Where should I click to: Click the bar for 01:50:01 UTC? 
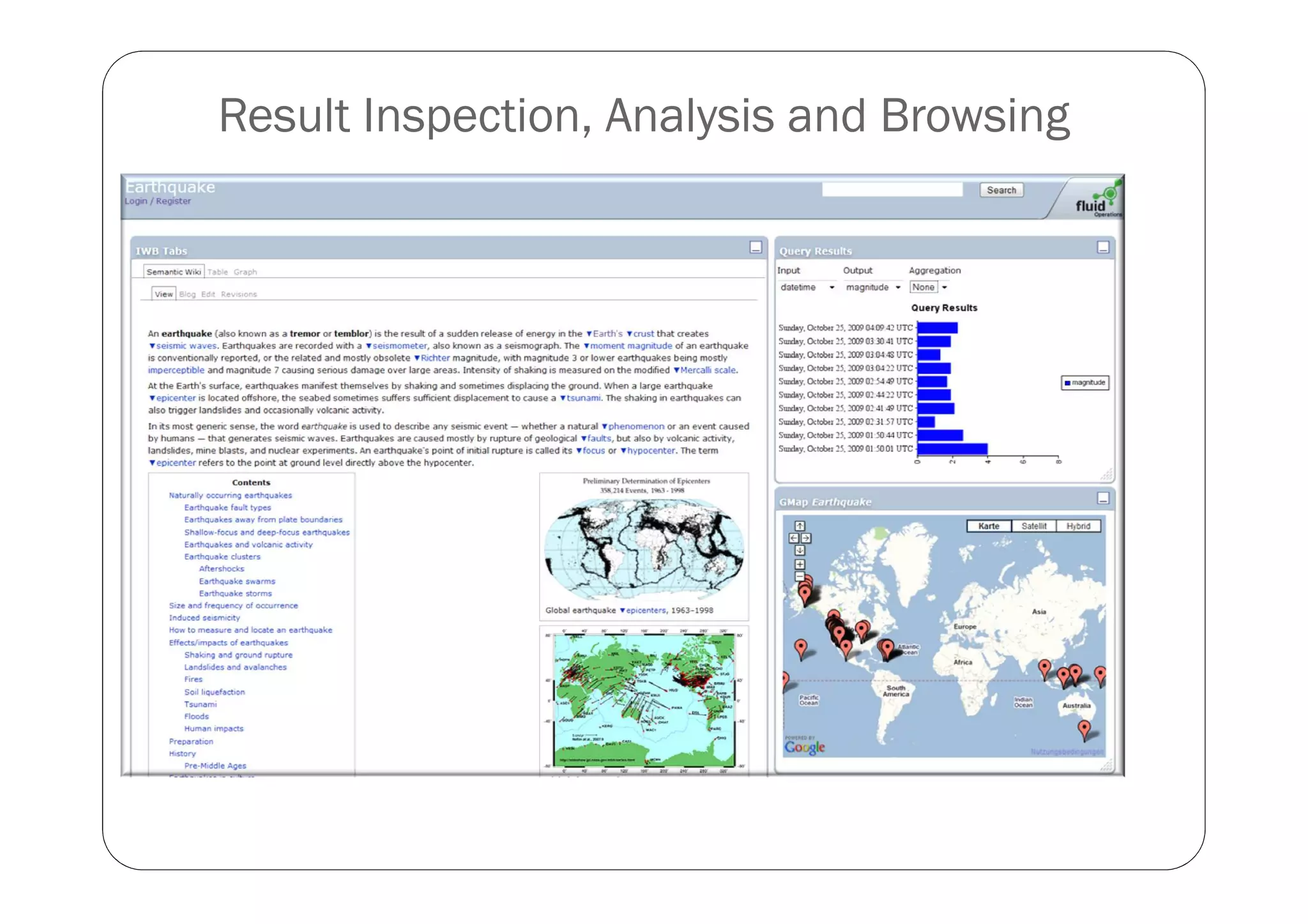point(952,449)
